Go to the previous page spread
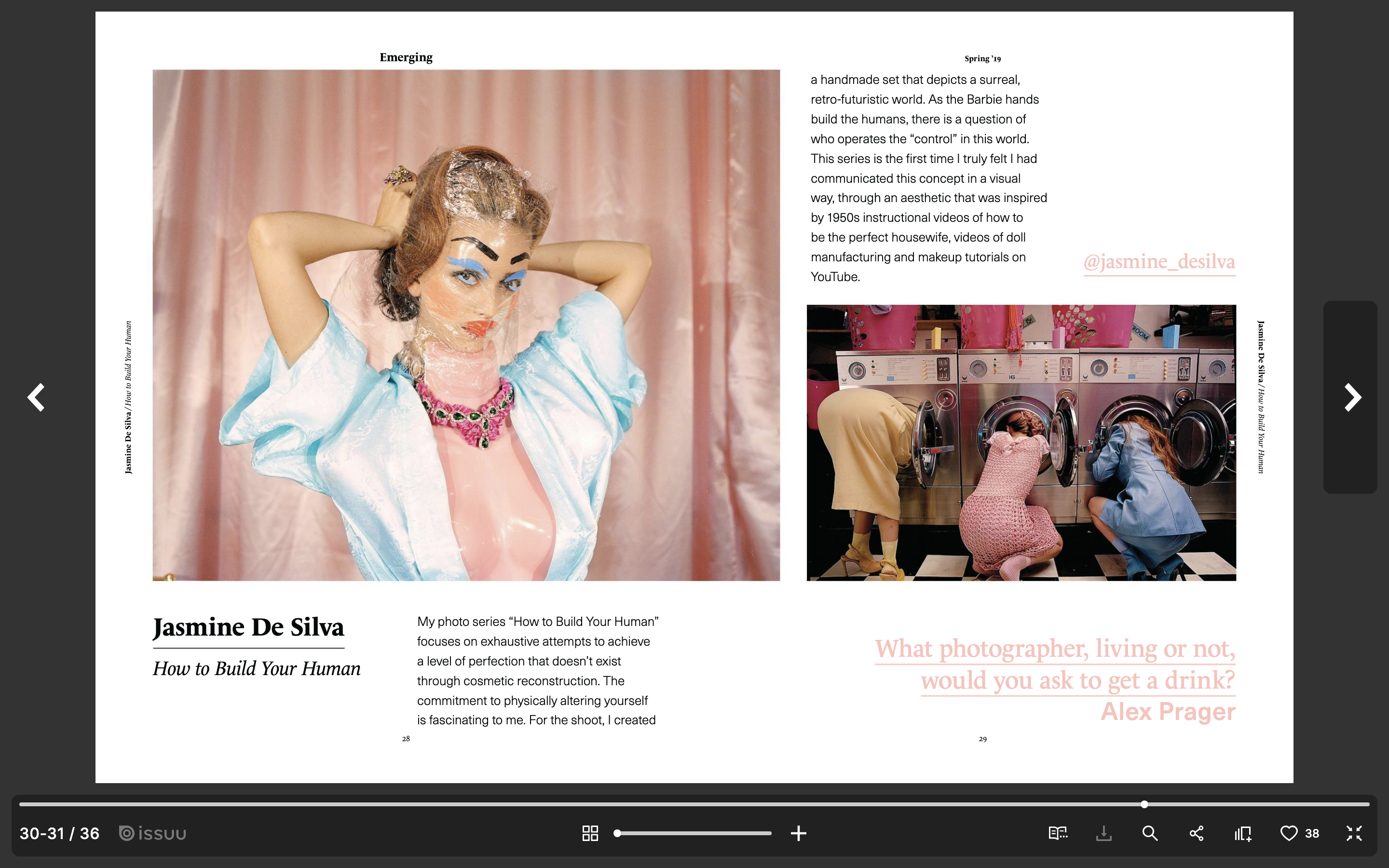1389x868 pixels. click(36, 397)
